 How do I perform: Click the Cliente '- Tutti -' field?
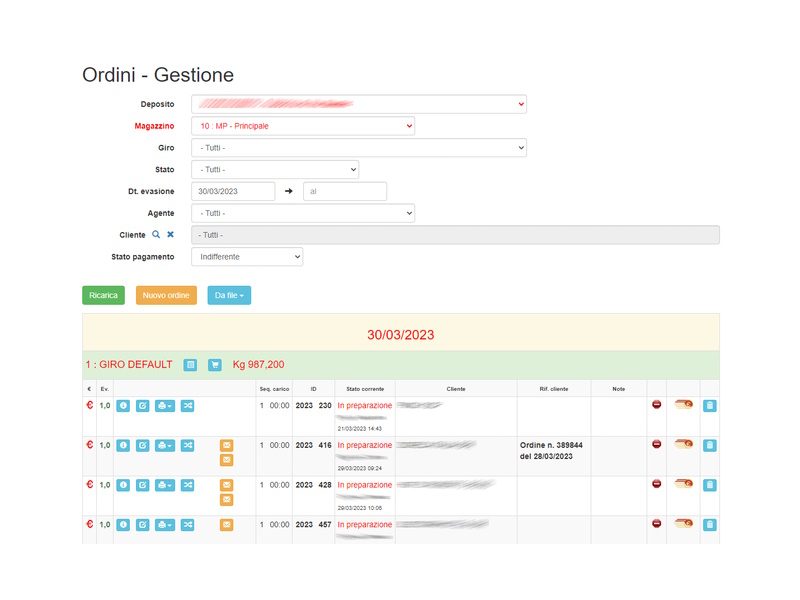click(456, 235)
